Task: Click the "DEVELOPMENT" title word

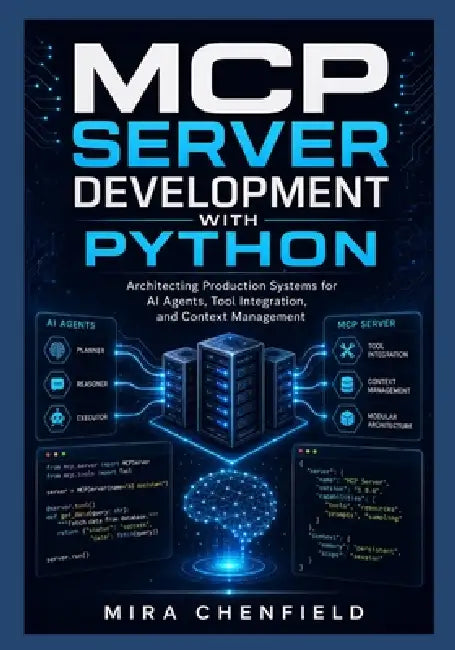Action: [x=231, y=191]
